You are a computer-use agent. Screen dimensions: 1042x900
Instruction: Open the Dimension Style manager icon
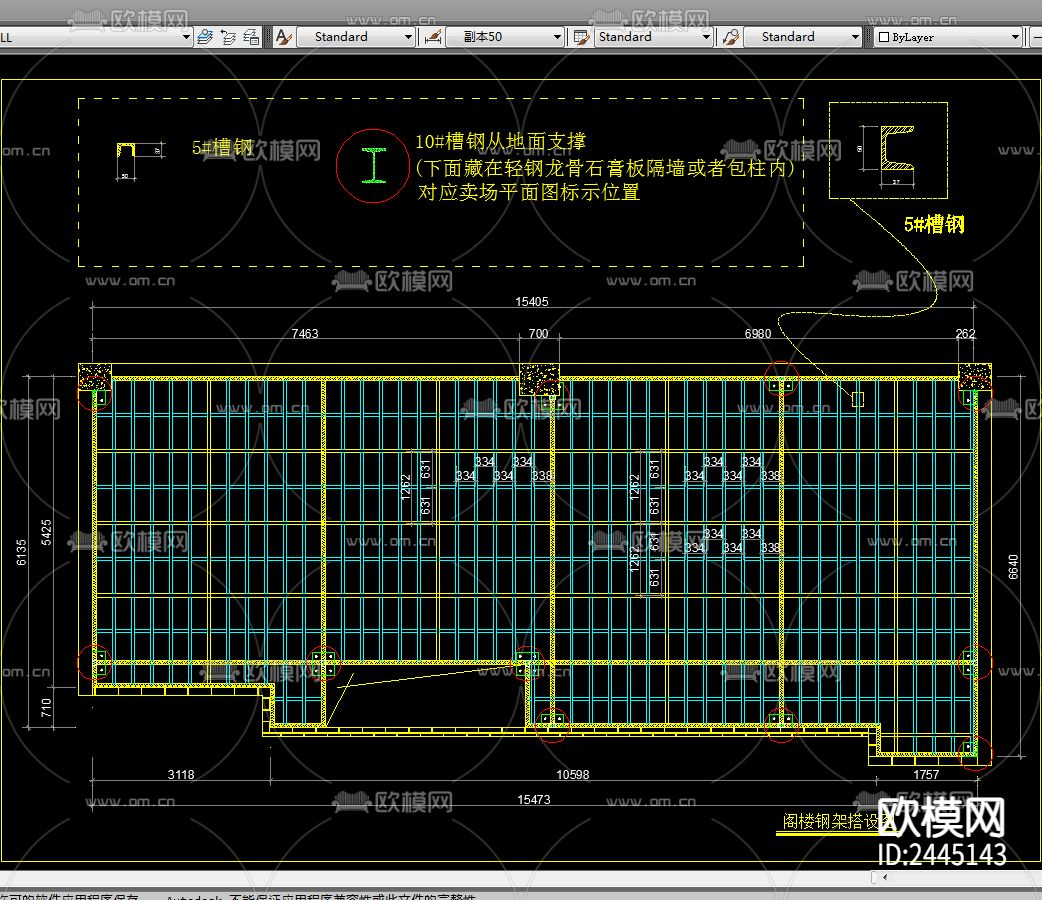tap(433, 37)
